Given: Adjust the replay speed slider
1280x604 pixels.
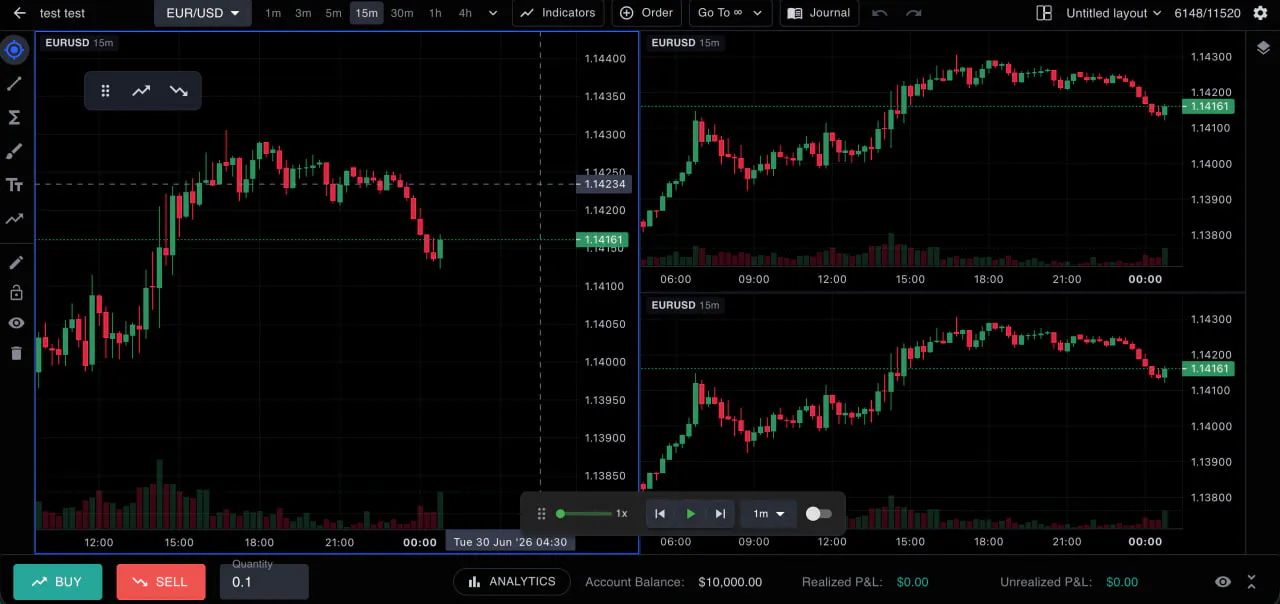Looking at the screenshot, I should (x=586, y=514).
